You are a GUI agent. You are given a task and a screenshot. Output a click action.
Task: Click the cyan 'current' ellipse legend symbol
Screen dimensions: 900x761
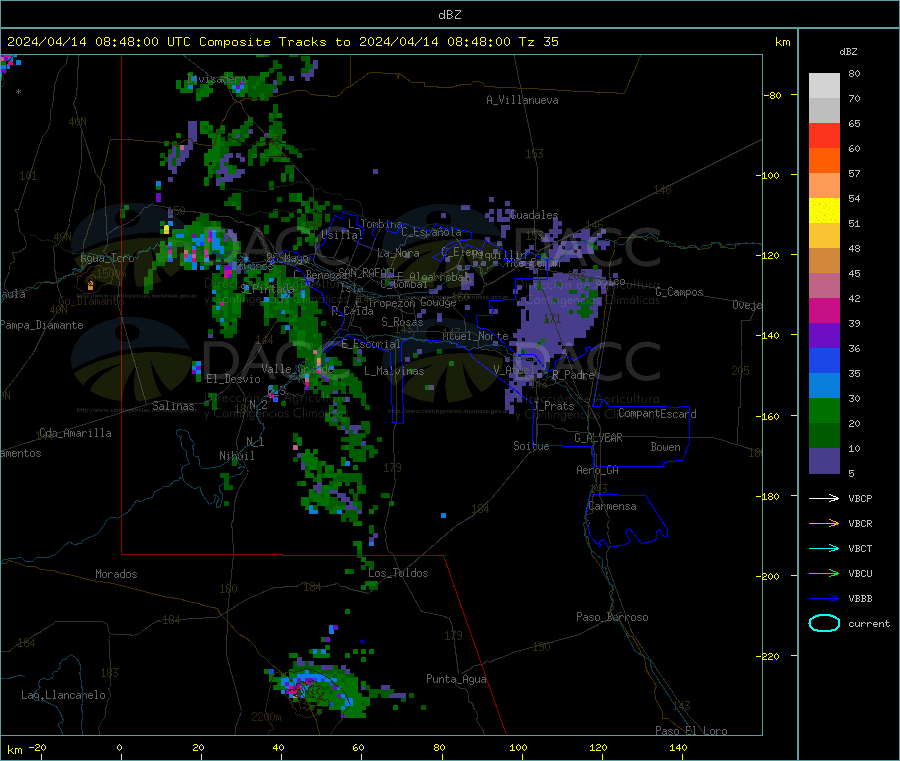824,623
